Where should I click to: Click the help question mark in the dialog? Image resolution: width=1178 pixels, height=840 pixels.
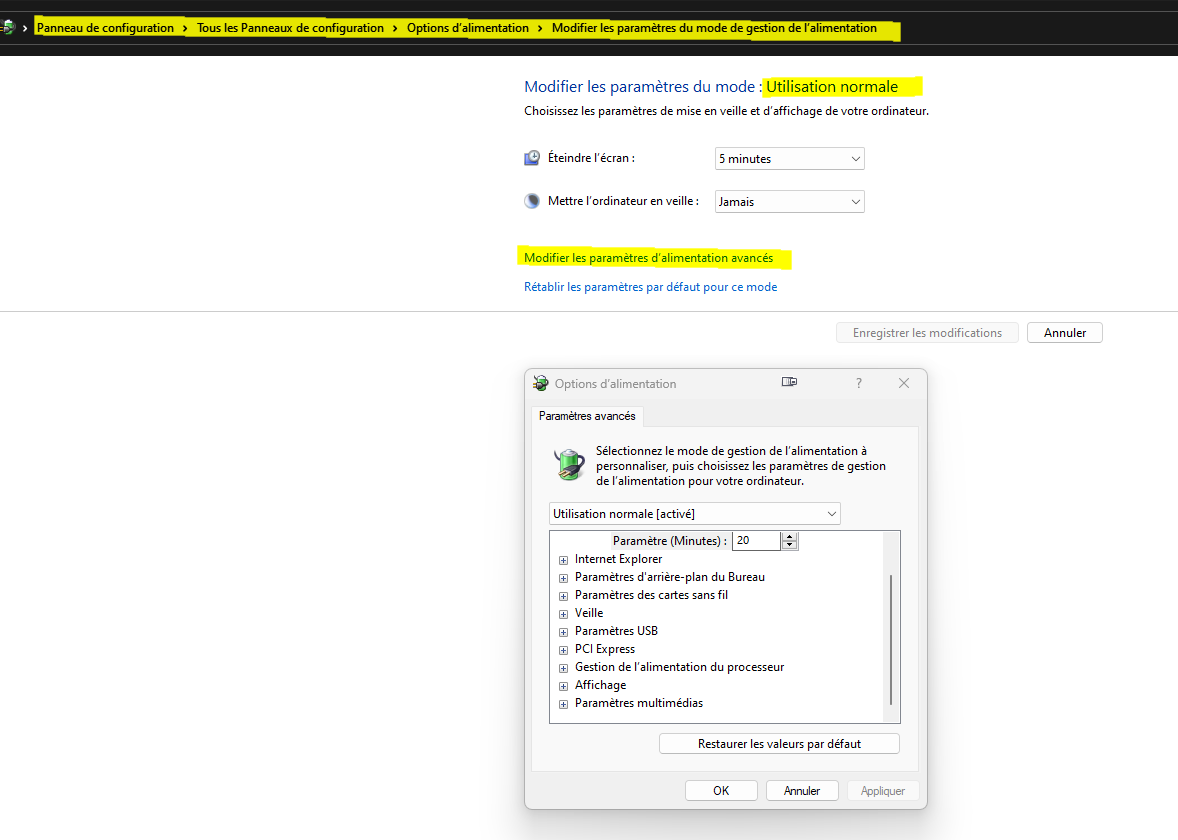click(x=858, y=383)
